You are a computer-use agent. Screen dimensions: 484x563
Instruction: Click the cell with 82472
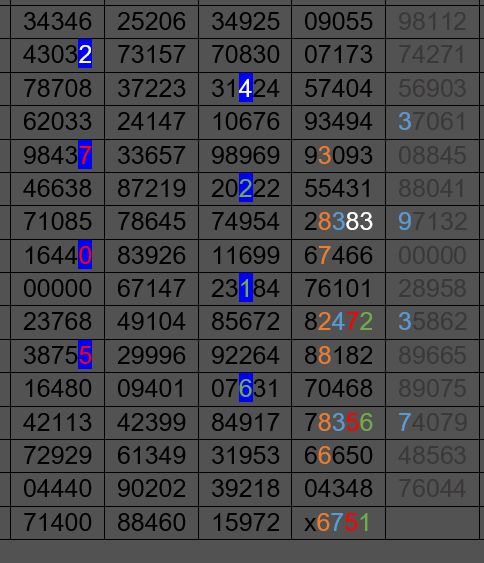339,321
